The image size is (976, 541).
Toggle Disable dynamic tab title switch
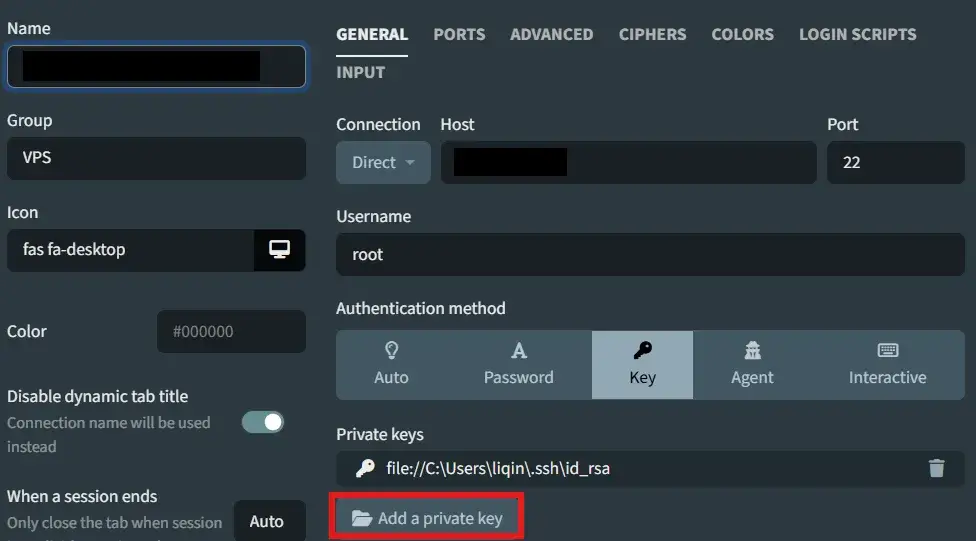[263, 422]
